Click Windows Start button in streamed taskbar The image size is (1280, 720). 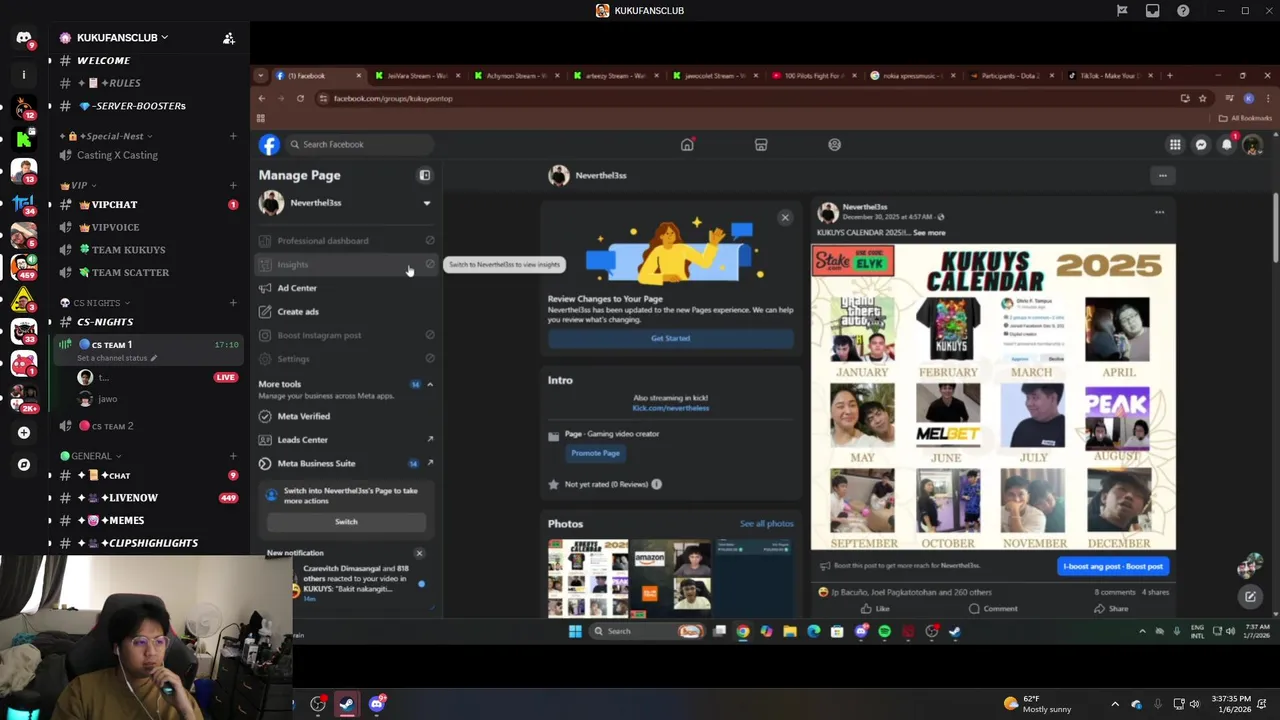pos(575,631)
